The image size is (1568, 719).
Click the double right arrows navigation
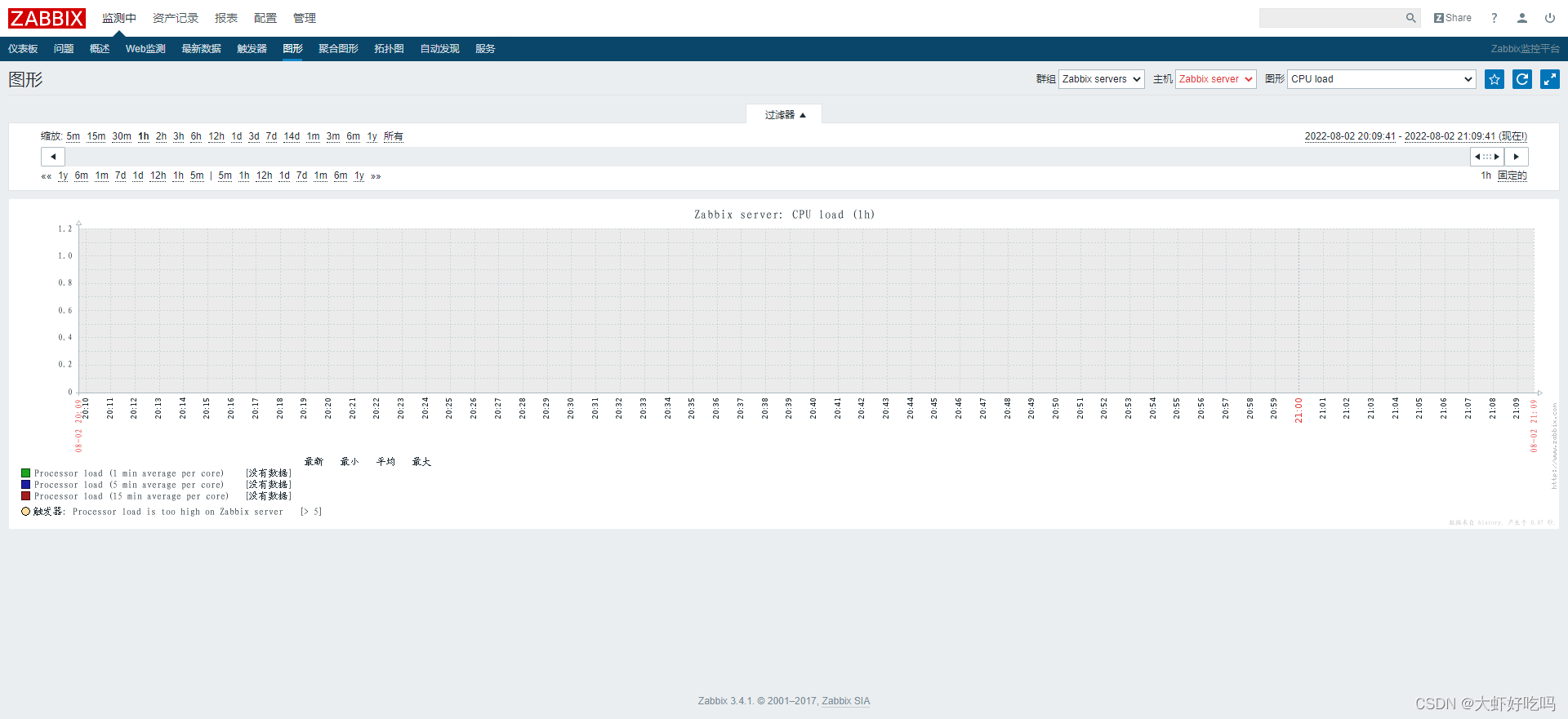[x=376, y=176]
